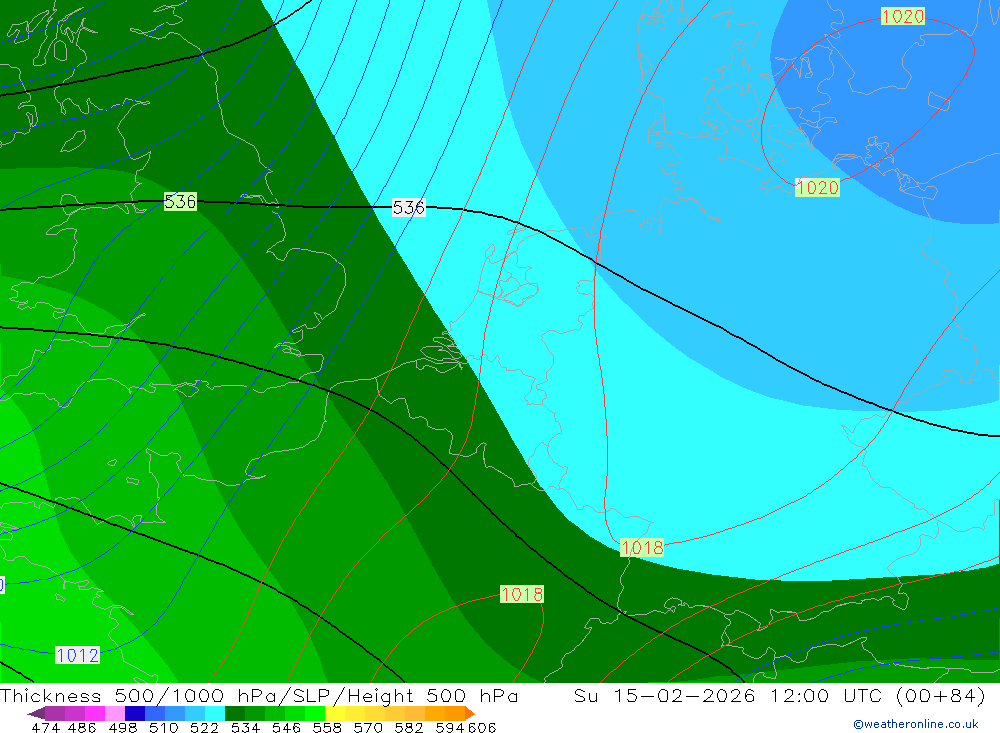This screenshot has height=733, width=1000.
Task: Select the topmost 1020 pressure label
Action: [902, 16]
